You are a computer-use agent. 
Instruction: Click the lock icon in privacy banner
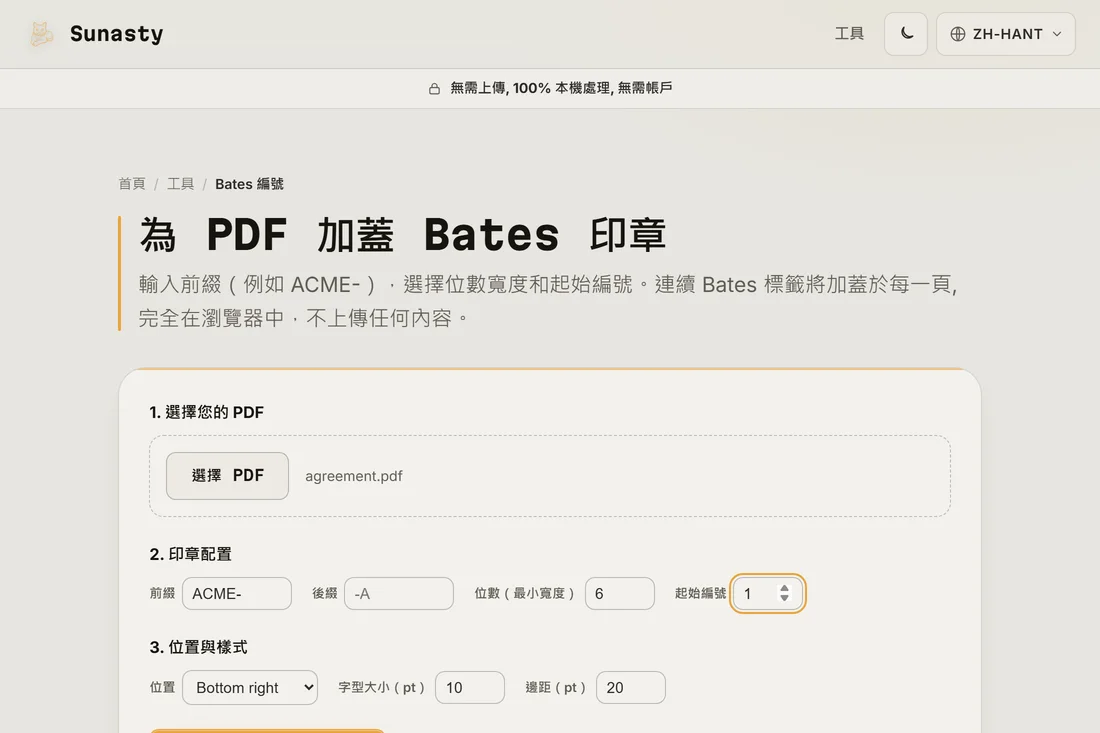[x=434, y=88]
